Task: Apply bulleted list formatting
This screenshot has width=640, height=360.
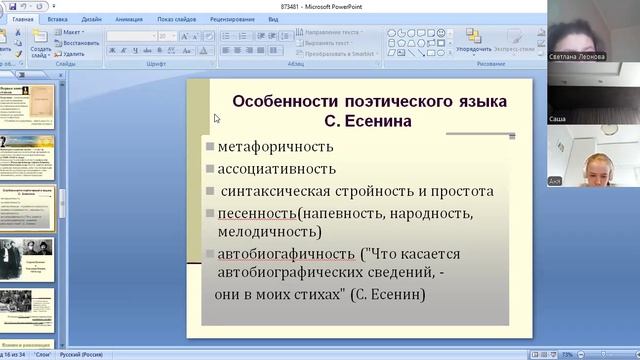Action: pos(226,36)
